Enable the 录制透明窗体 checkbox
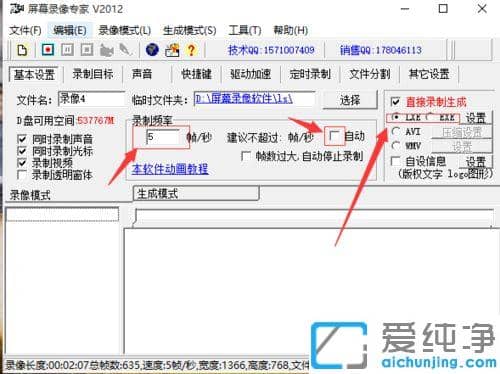This screenshot has height=374, width=500. coord(22,175)
